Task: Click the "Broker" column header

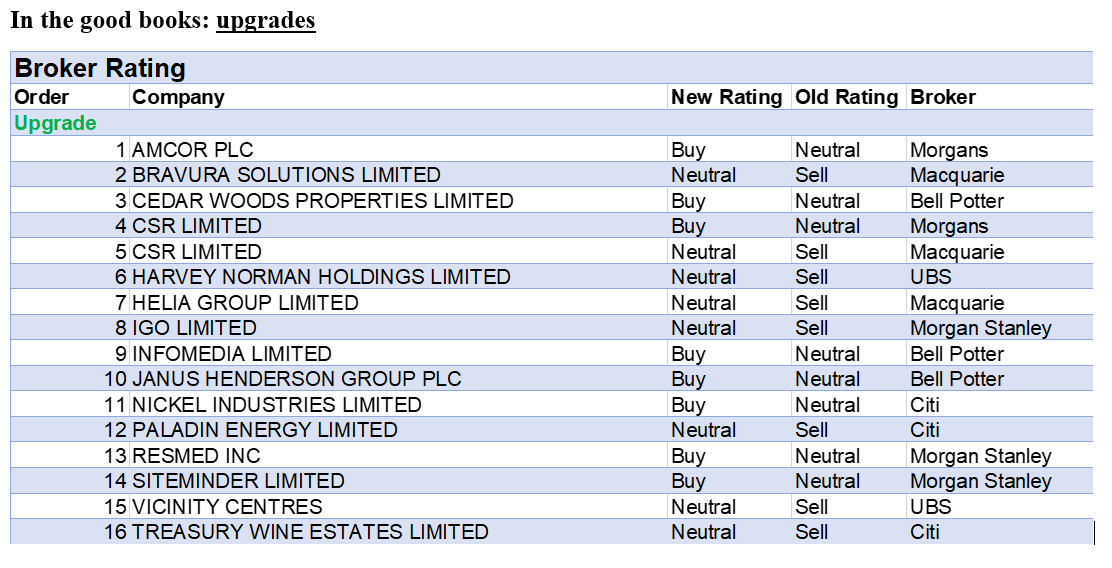Action: point(942,97)
